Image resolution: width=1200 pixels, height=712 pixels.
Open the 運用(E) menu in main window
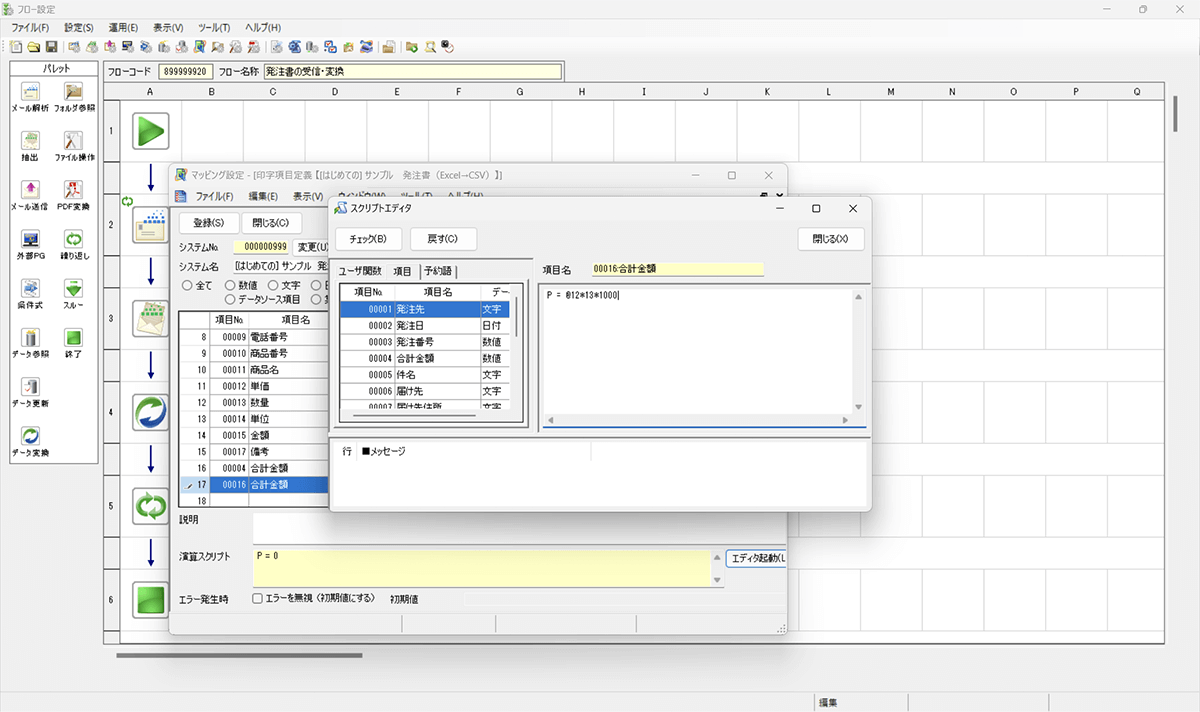(x=124, y=28)
